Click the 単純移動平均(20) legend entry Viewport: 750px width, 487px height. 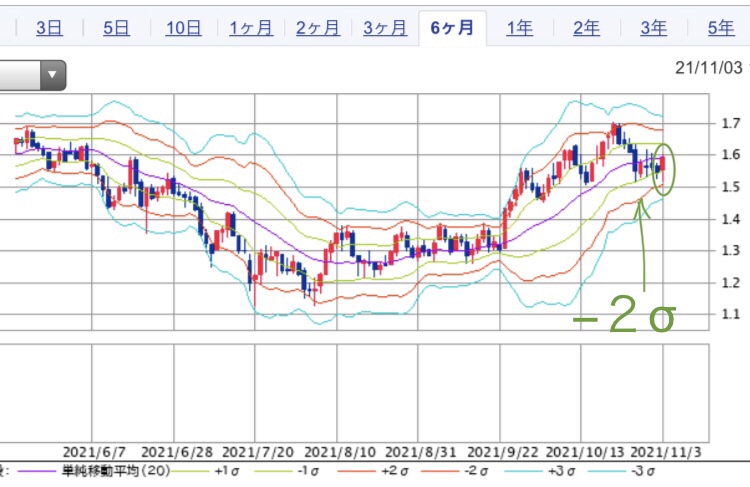116,471
